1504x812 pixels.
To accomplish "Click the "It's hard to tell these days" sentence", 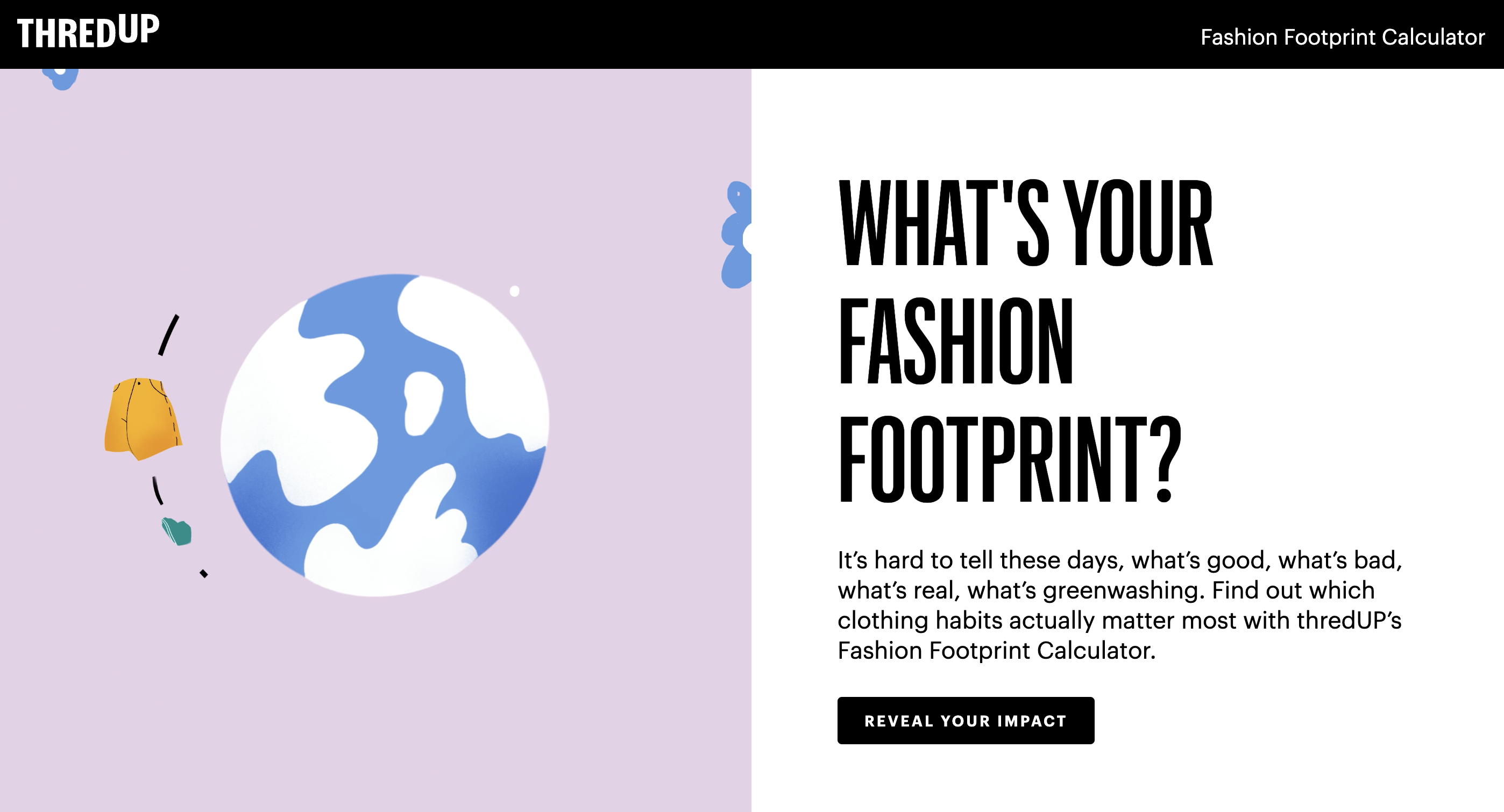I will coord(980,560).
